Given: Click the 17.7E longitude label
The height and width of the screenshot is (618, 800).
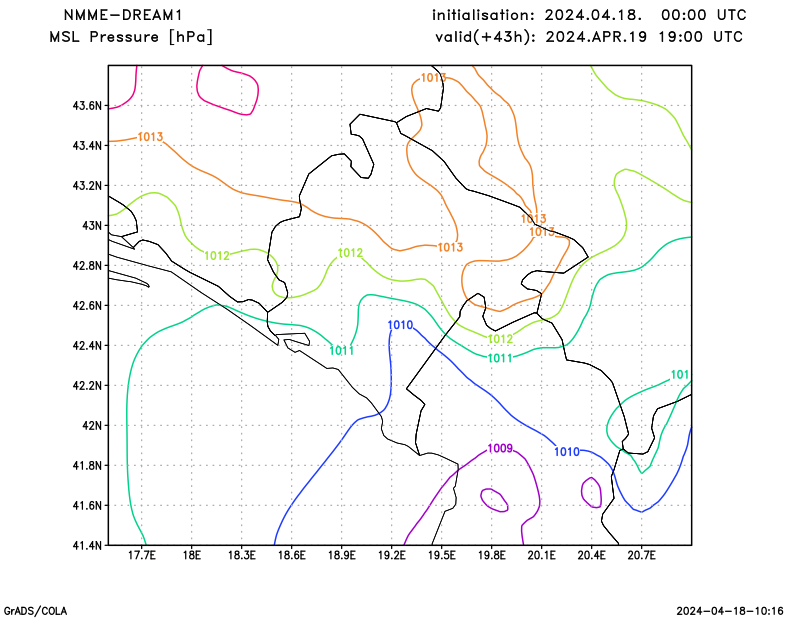Looking at the screenshot, I should click(142, 555).
